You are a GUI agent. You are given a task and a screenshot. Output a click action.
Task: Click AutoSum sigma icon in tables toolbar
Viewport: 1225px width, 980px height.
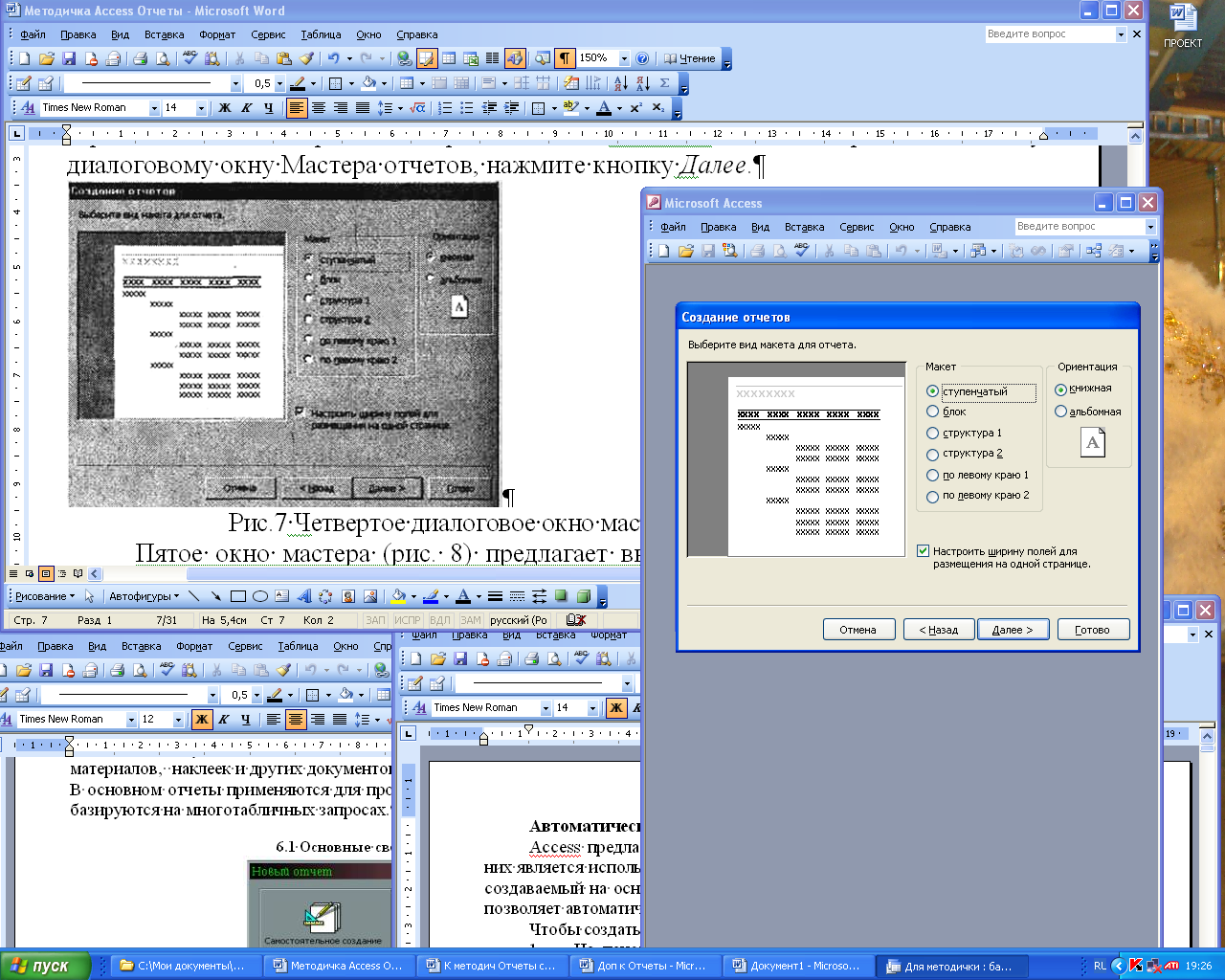(x=664, y=83)
